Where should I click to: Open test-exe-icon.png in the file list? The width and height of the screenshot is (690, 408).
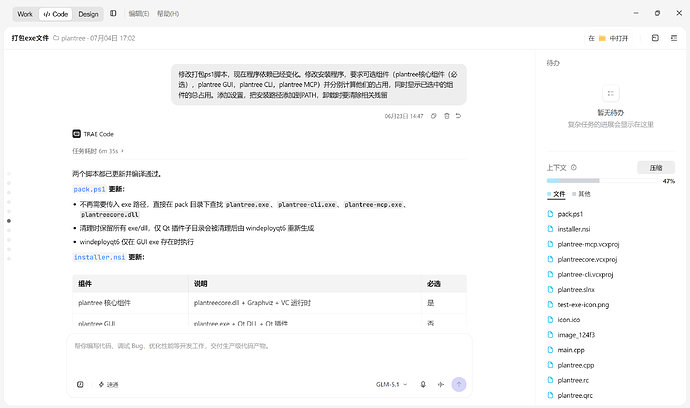pos(583,305)
